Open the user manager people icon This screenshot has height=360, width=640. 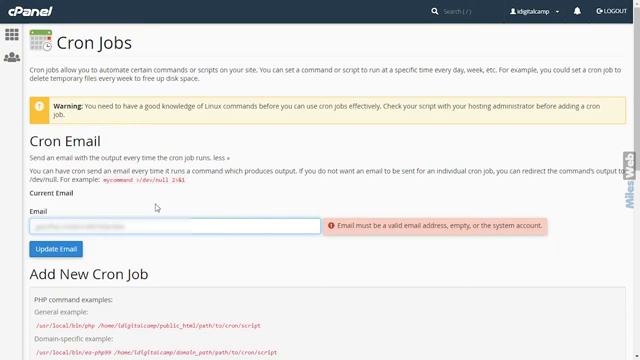click(x=12, y=57)
